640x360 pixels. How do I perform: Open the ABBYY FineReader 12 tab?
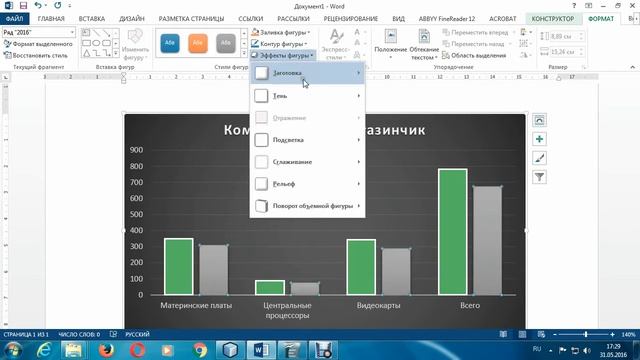(447, 19)
